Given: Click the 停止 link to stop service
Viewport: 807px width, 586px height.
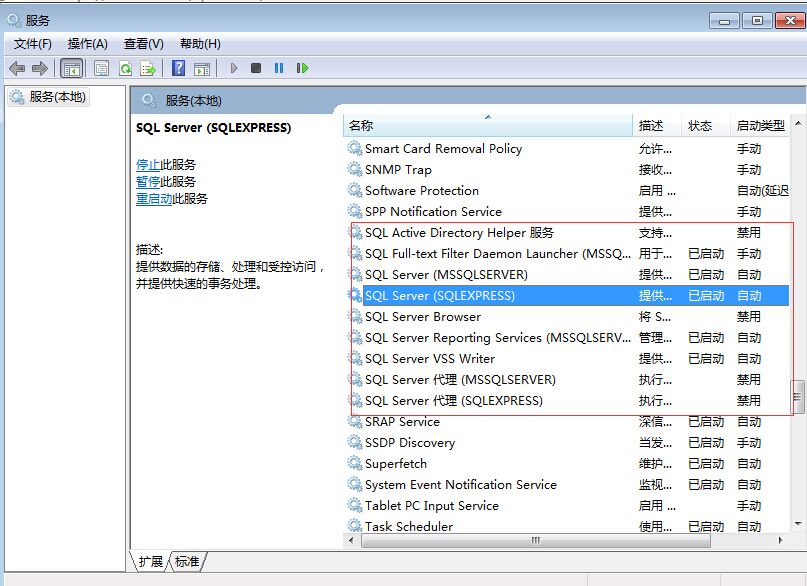Looking at the screenshot, I should [x=148, y=165].
